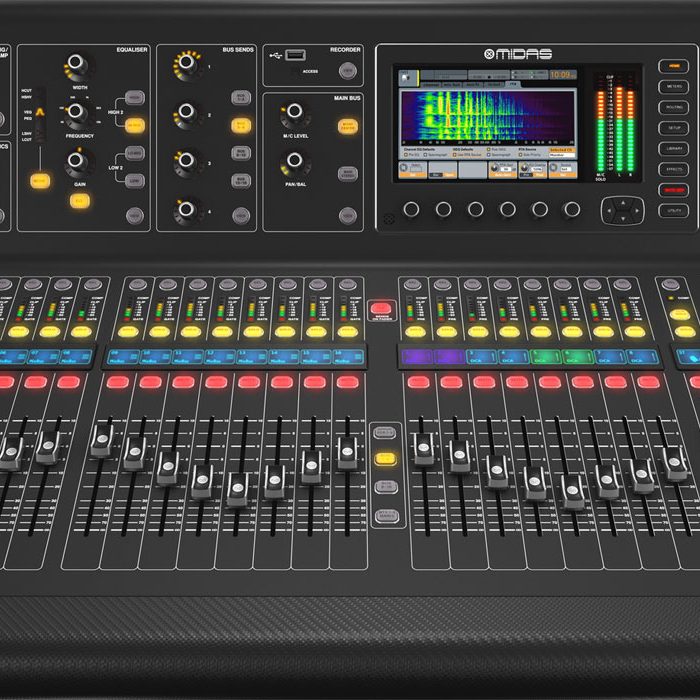Viewport: 700px width, 700px height.
Task: Click the right navigation arrow
Action: pos(636,210)
